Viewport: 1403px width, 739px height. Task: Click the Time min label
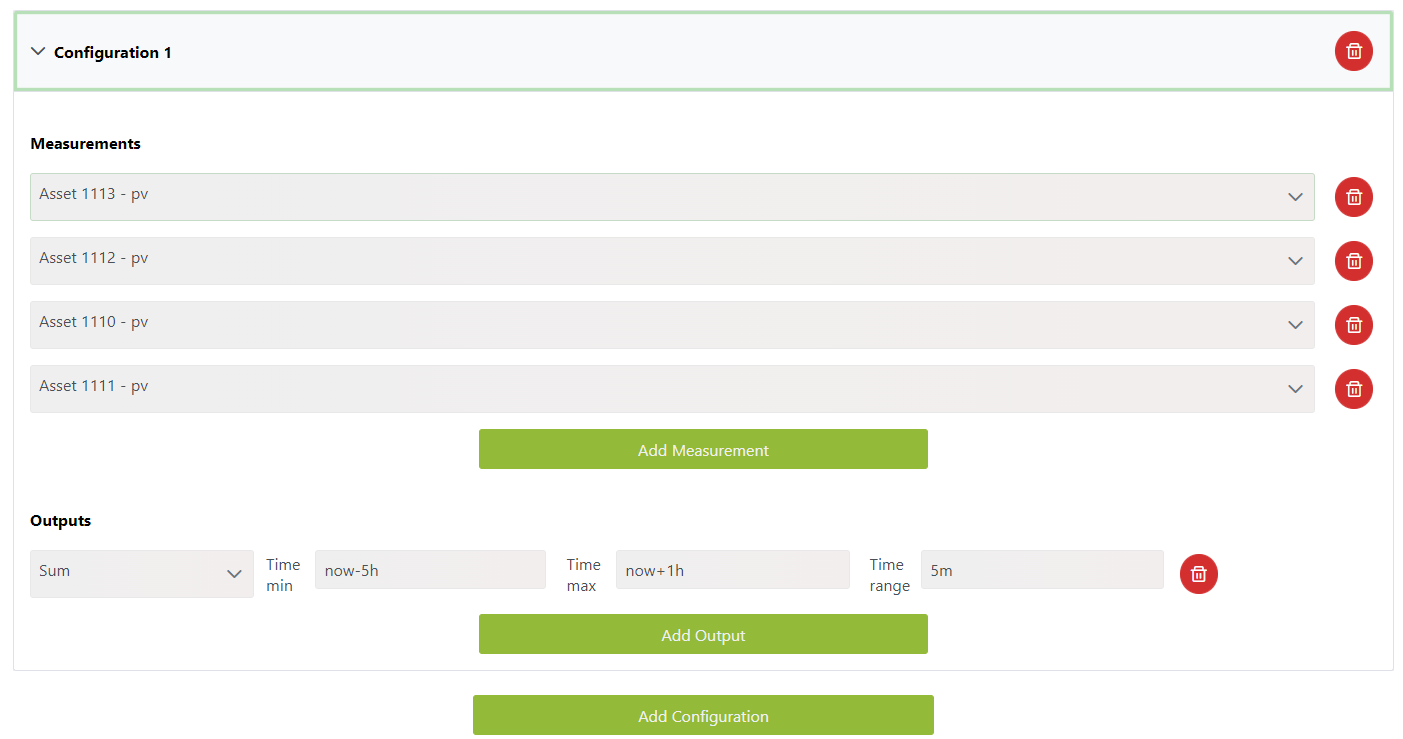283,575
